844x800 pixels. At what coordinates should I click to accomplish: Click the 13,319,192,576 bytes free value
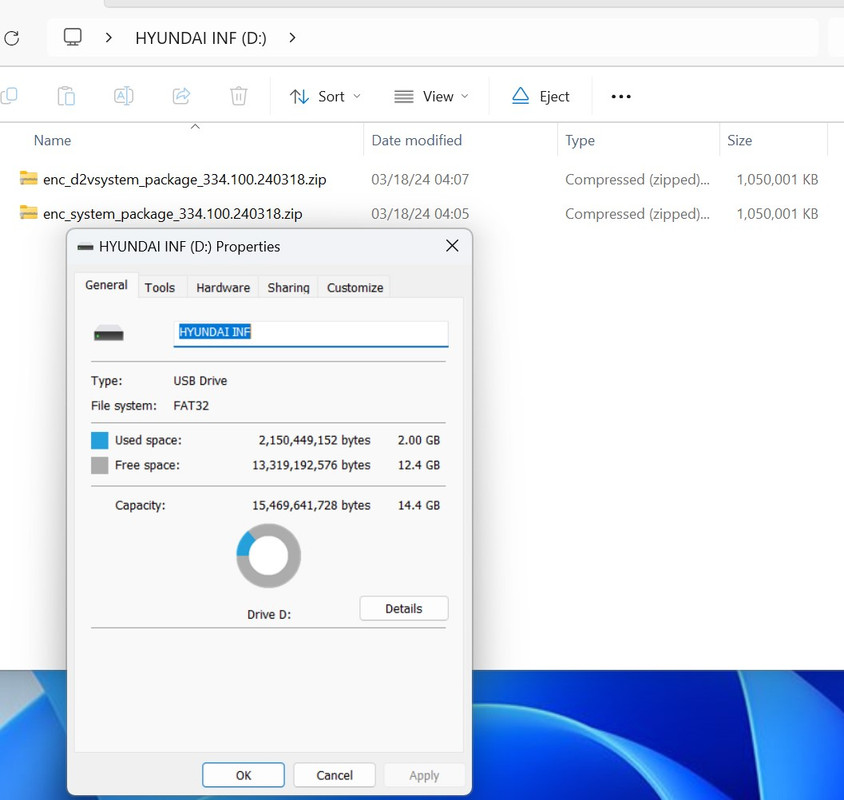click(x=311, y=465)
